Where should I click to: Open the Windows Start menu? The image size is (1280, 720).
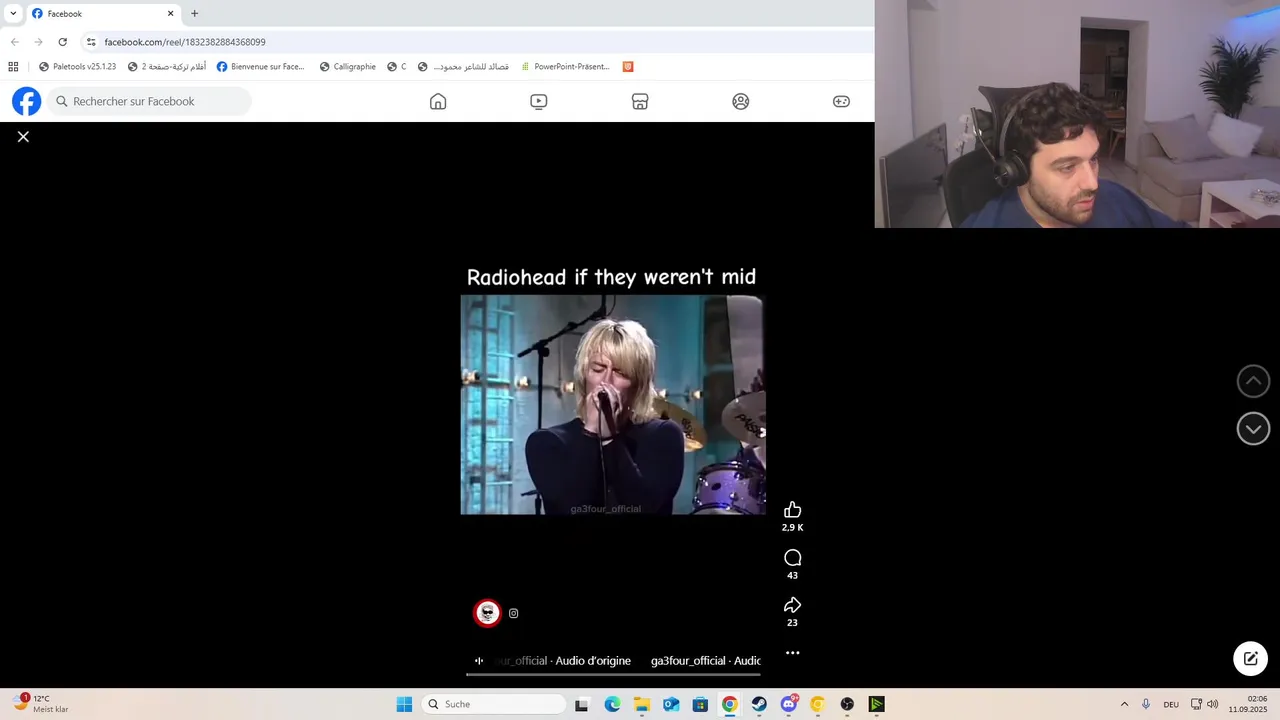point(404,704)
